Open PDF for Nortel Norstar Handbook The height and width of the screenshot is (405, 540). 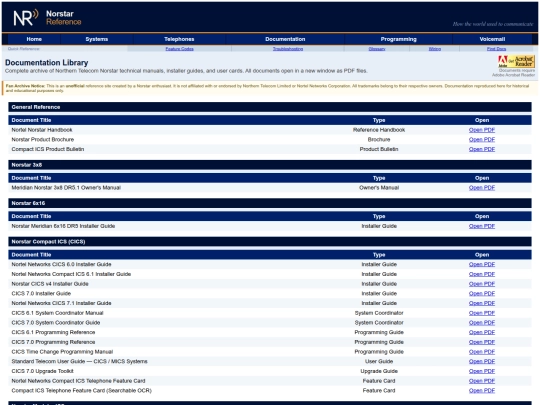482,130
